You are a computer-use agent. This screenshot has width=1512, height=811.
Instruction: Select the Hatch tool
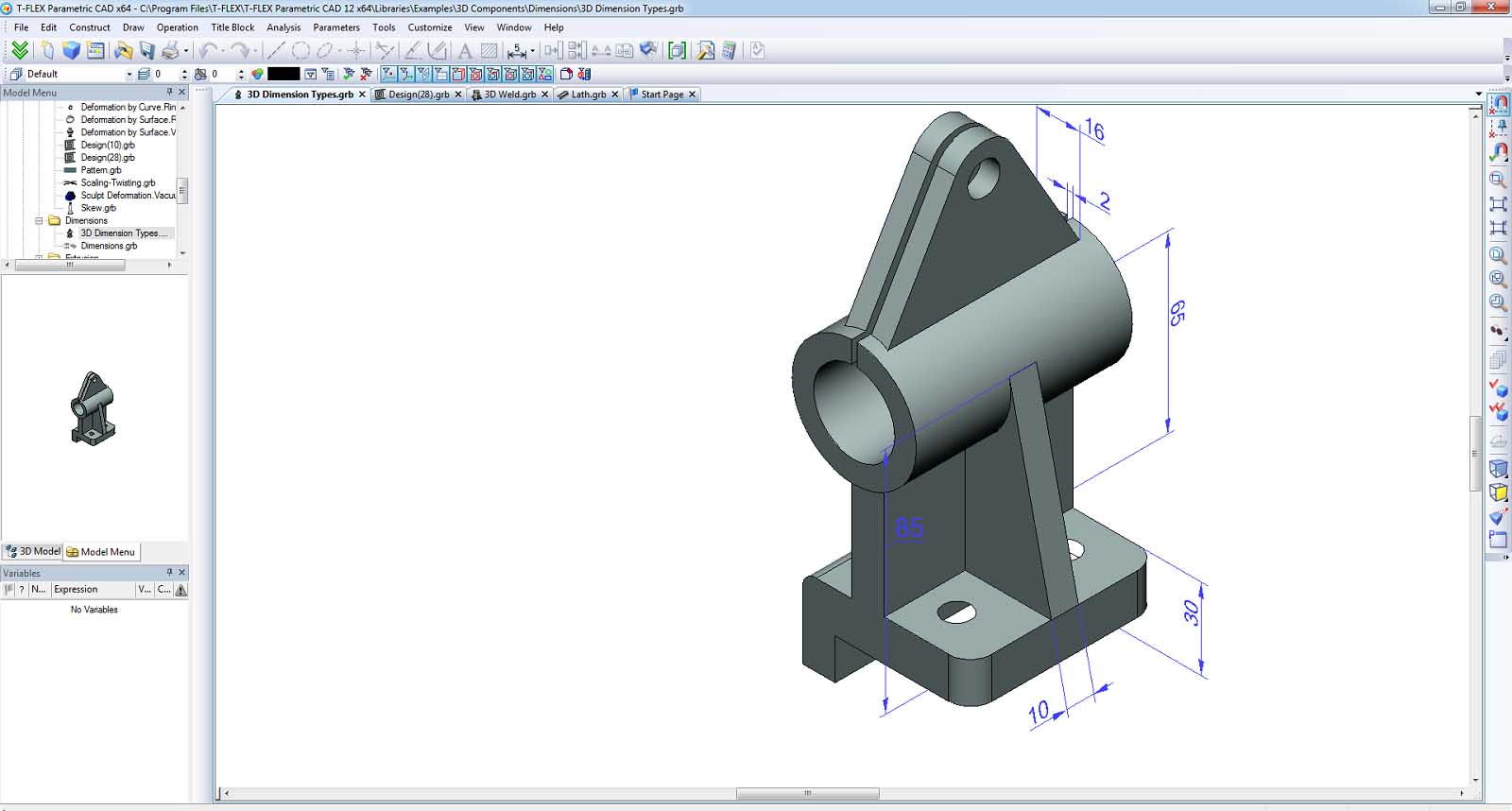[x=489, y=50]
